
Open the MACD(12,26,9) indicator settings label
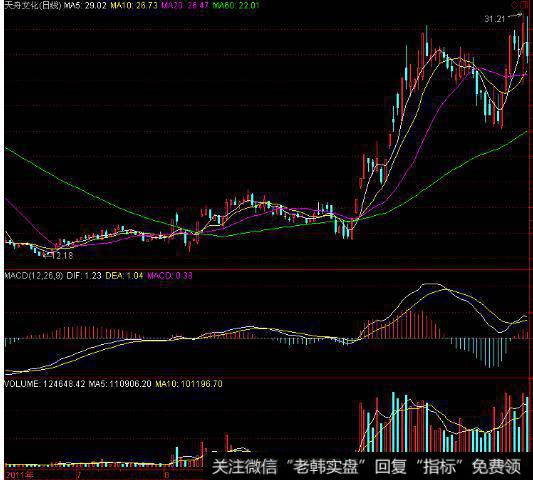(34, 275)
